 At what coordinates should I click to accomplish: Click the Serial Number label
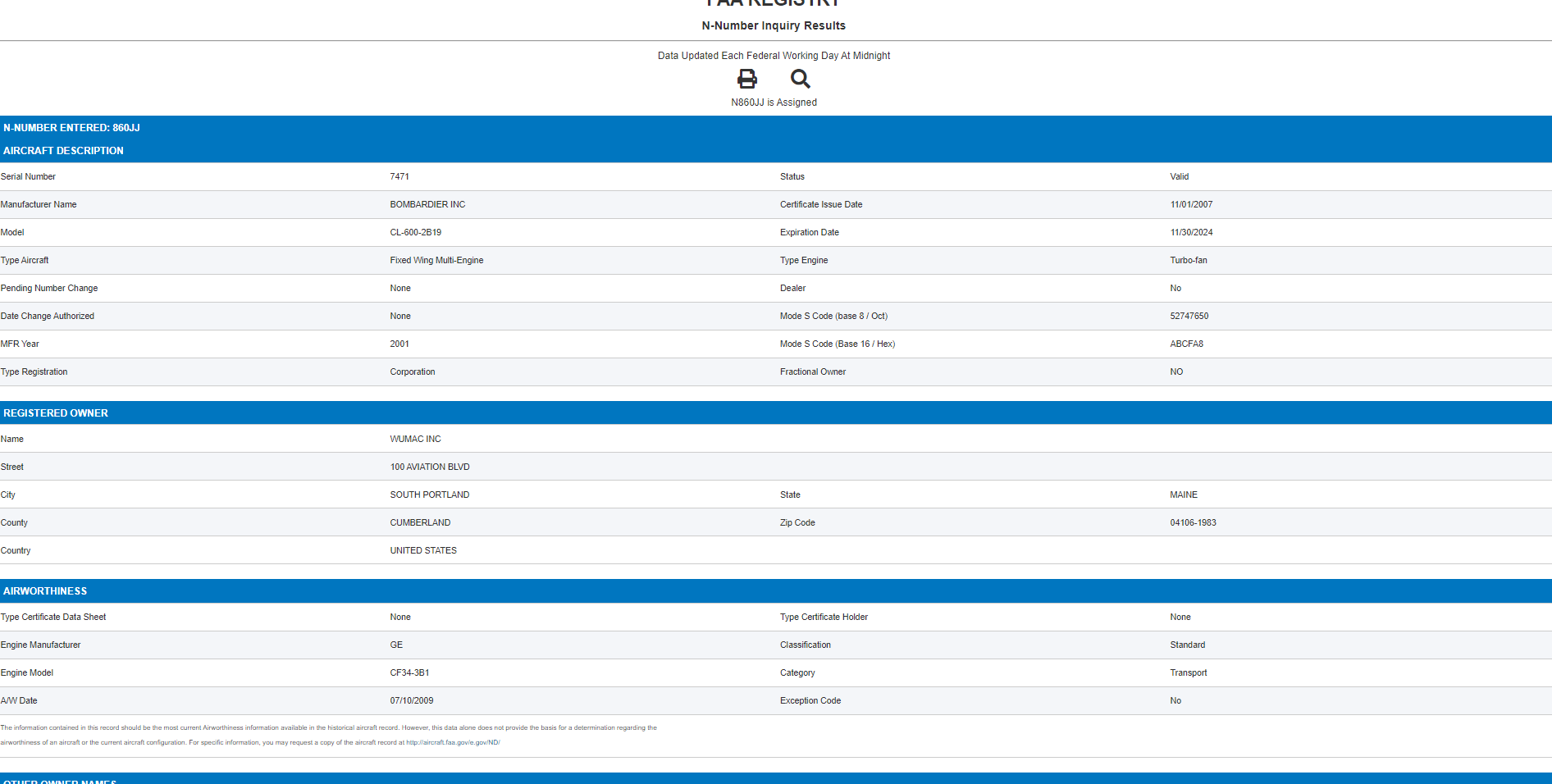click(28, 176)
